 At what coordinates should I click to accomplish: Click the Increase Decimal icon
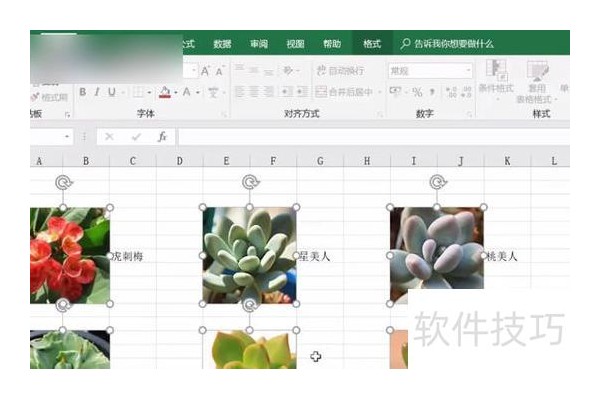[452, 92]
